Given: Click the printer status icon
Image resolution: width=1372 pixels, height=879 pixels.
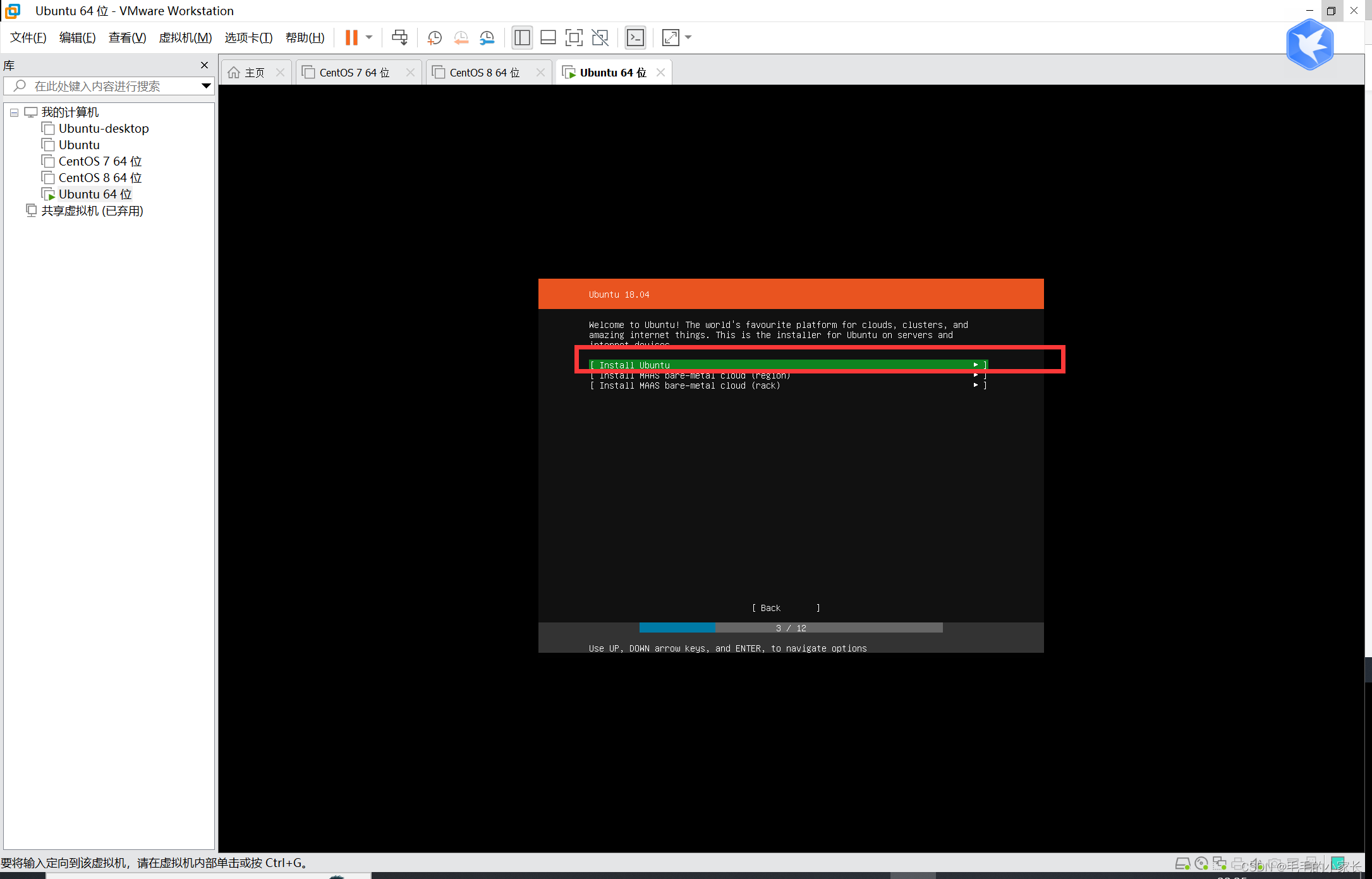Looking at the screenshot, I should coord(1238,863).
